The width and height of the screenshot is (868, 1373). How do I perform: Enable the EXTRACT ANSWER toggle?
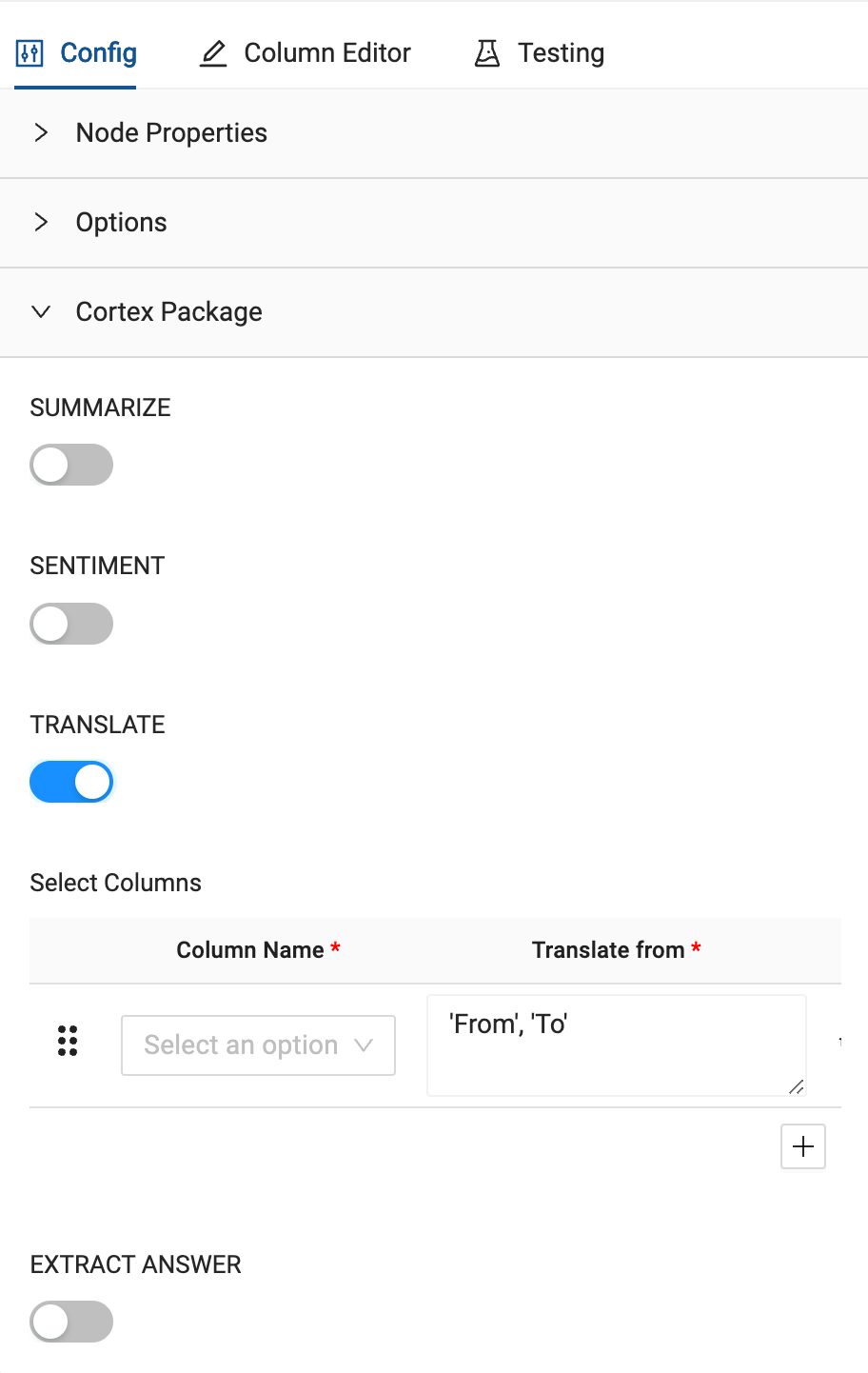point(71,1322)
